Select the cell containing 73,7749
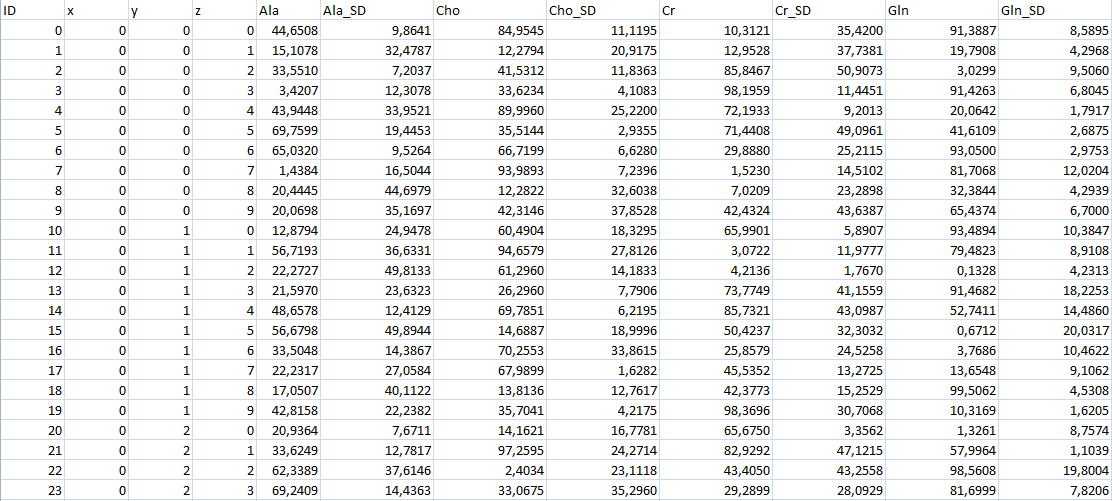The image size is (1112, 501). click(714, 289)
